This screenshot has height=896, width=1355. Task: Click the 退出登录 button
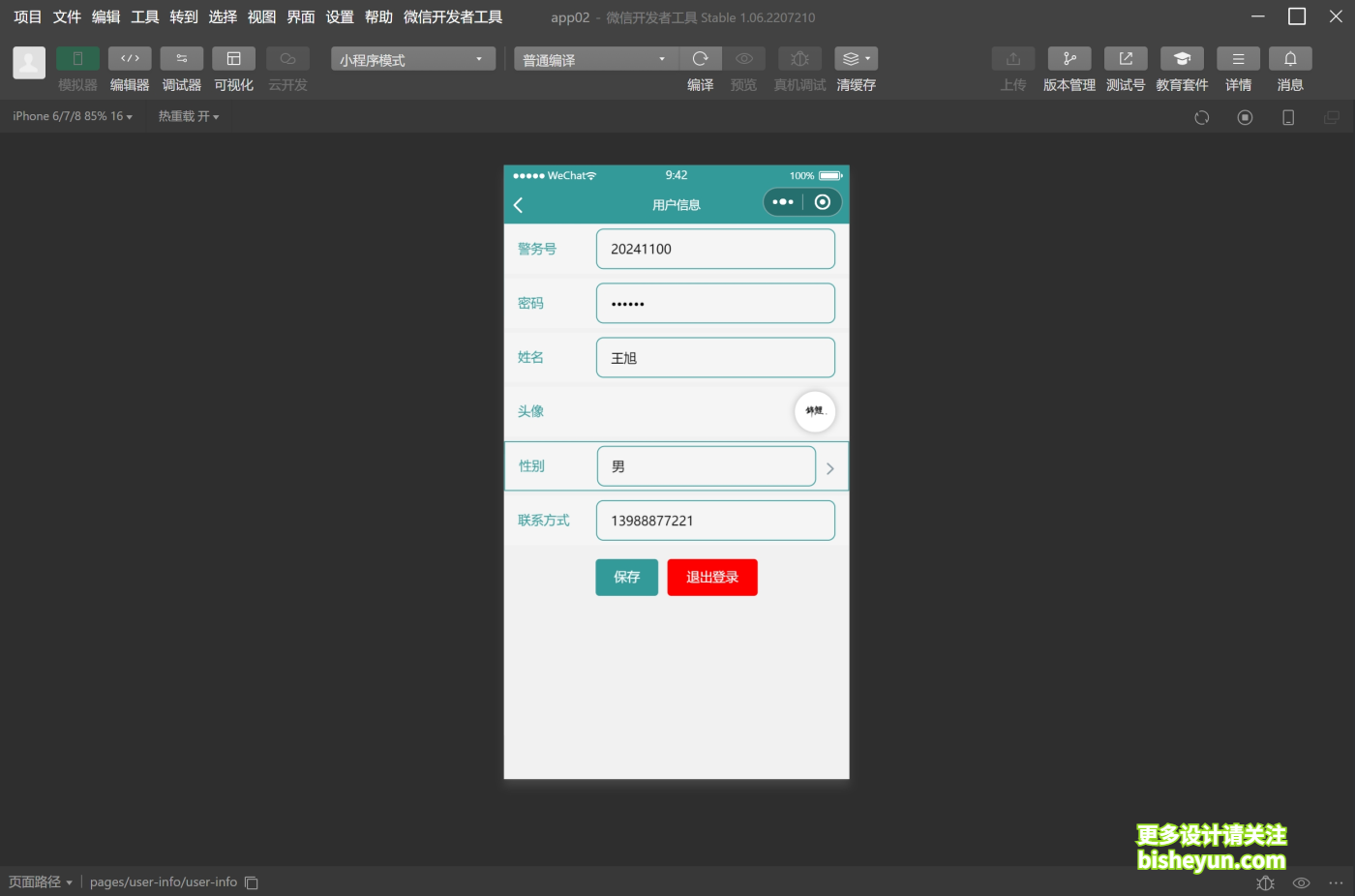(712, 578)
